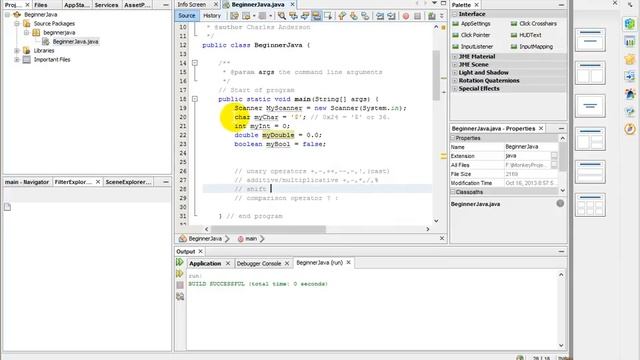This screenshot has width=640, height=360.
Task: Toggle Rectangular Selection icon
Action: [328, 16]
